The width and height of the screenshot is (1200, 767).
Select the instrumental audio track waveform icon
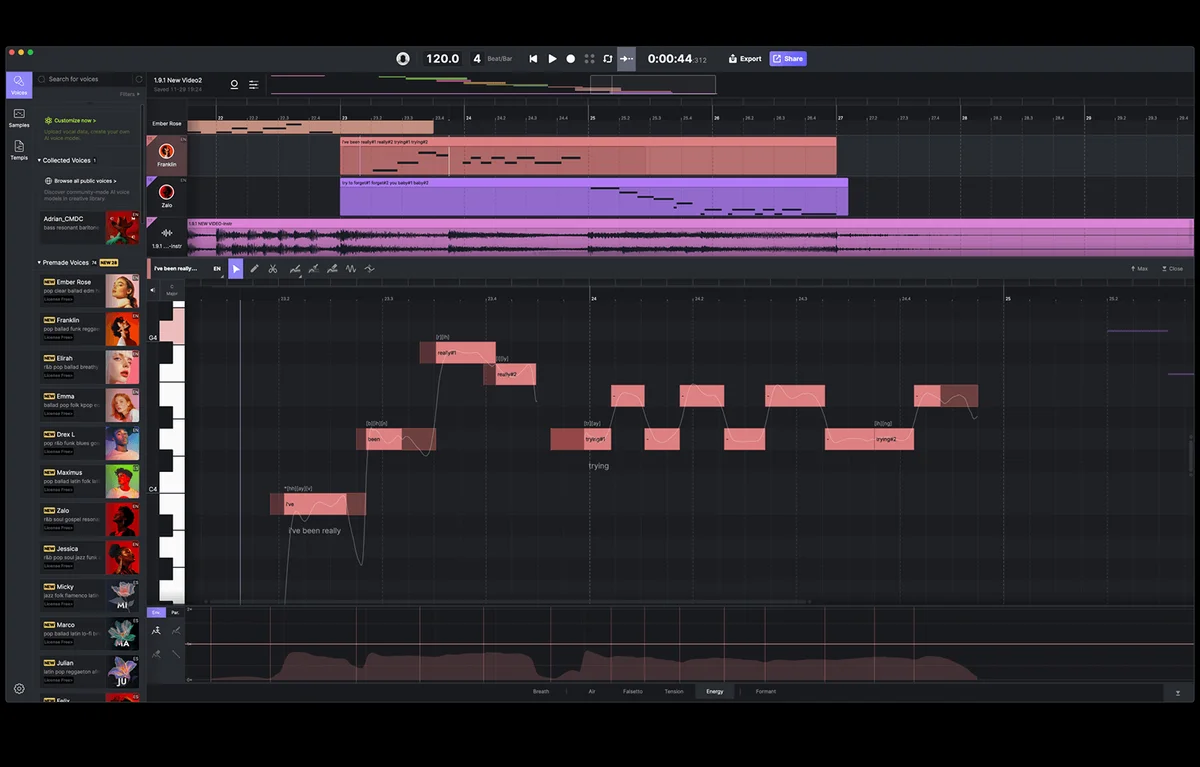pos(166,233)
